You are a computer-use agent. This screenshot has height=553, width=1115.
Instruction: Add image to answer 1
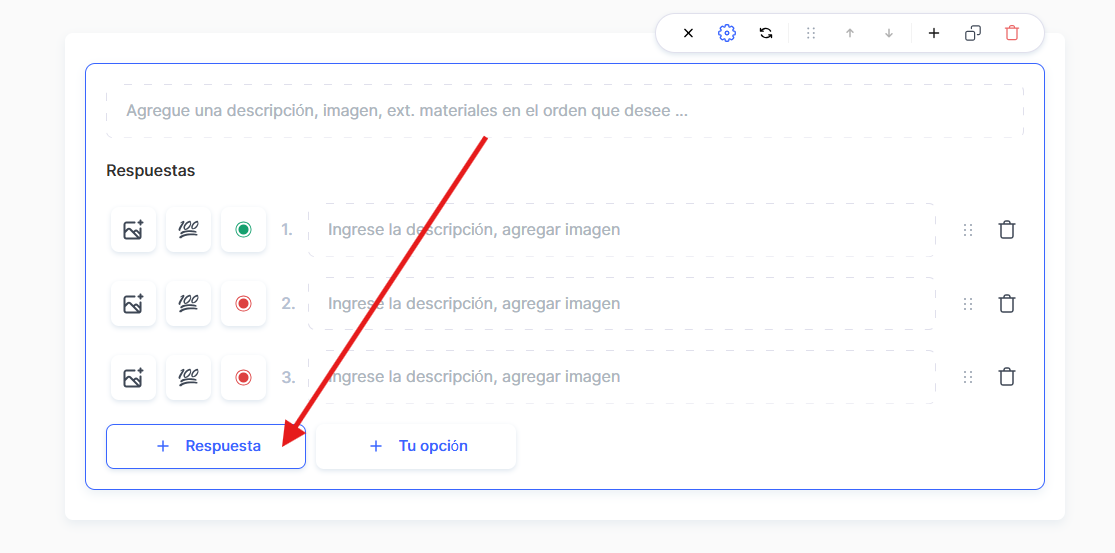pos(134,230)
